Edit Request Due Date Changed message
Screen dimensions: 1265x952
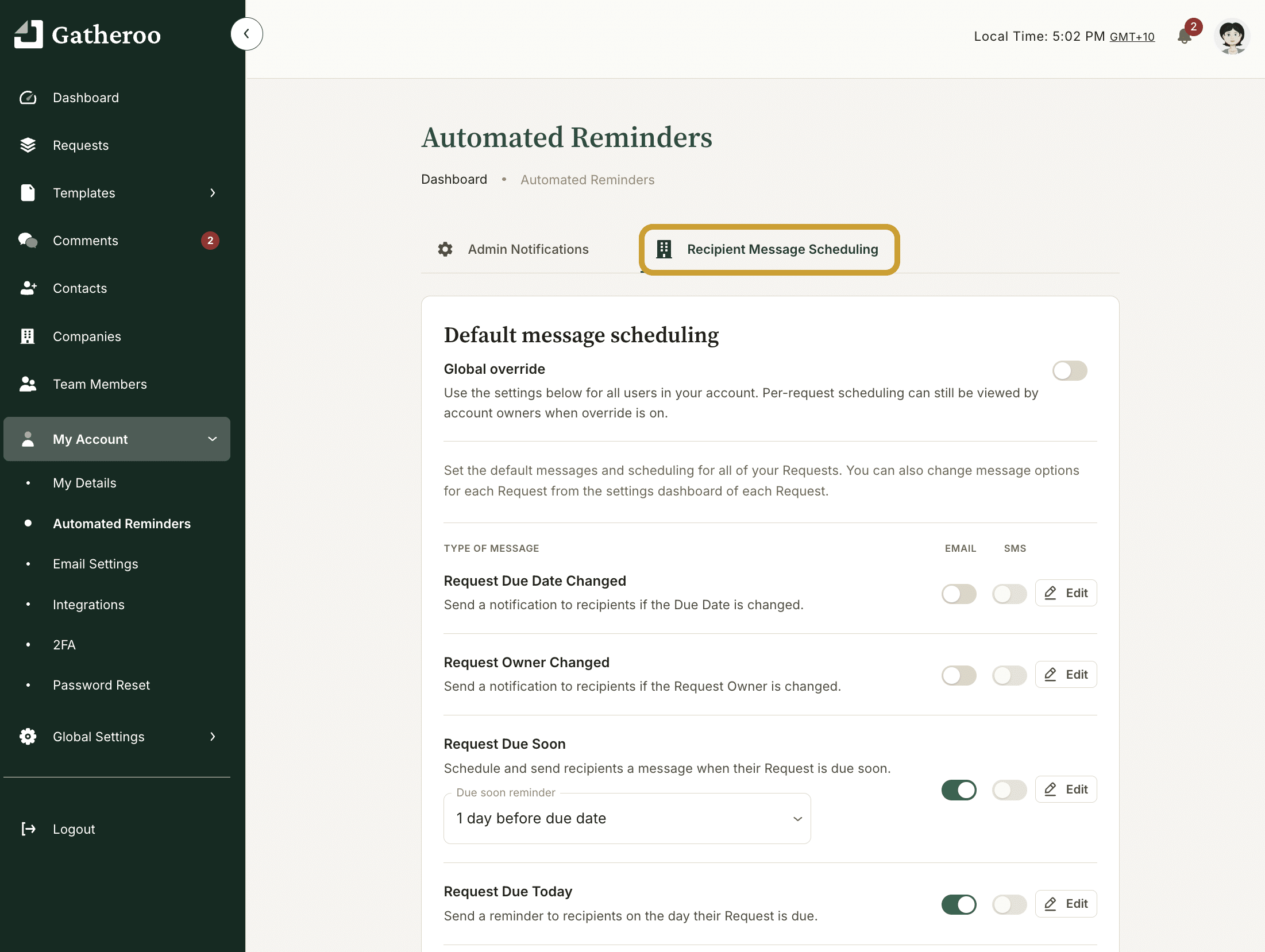(x=1066, y=593)
